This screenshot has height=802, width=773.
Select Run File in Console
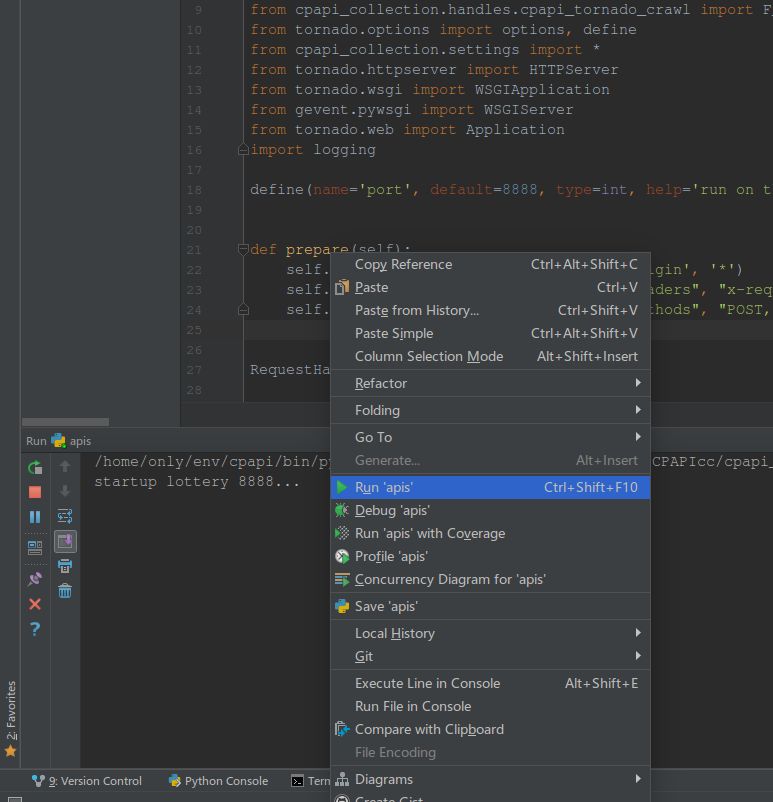coord(490,706)
